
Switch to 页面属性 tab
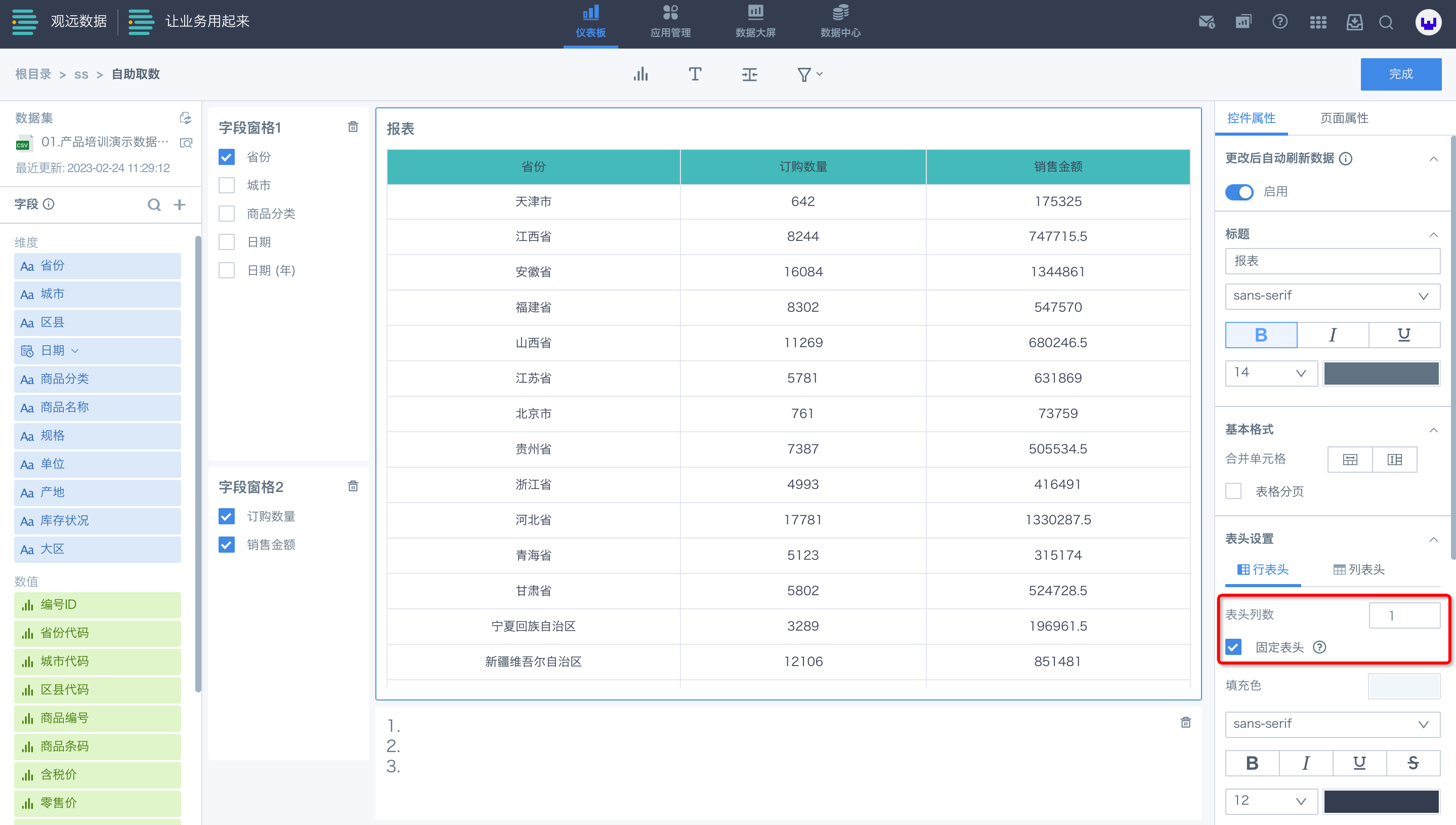click(1344, 118)
